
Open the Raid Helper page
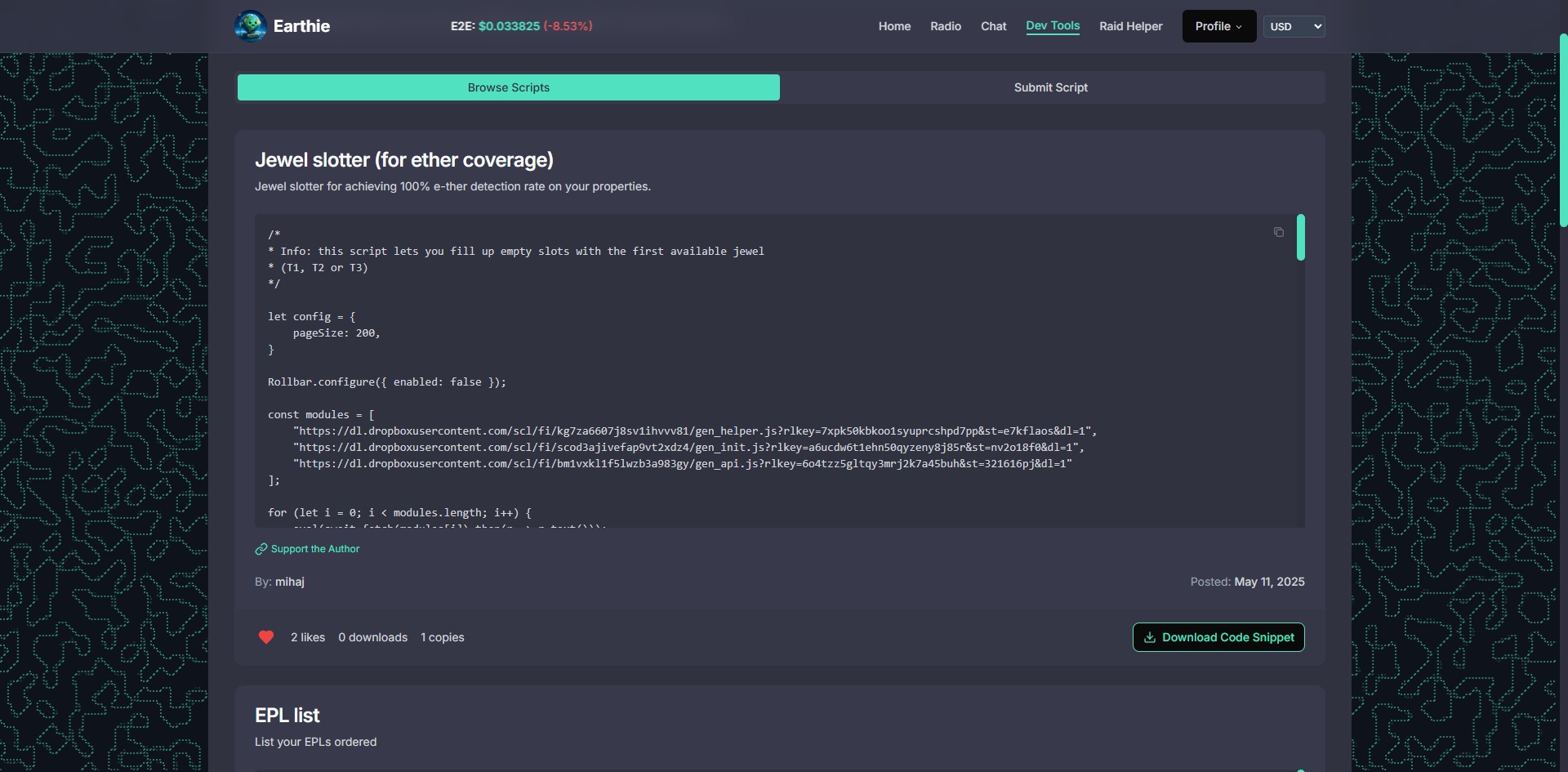coord(1130,26)
